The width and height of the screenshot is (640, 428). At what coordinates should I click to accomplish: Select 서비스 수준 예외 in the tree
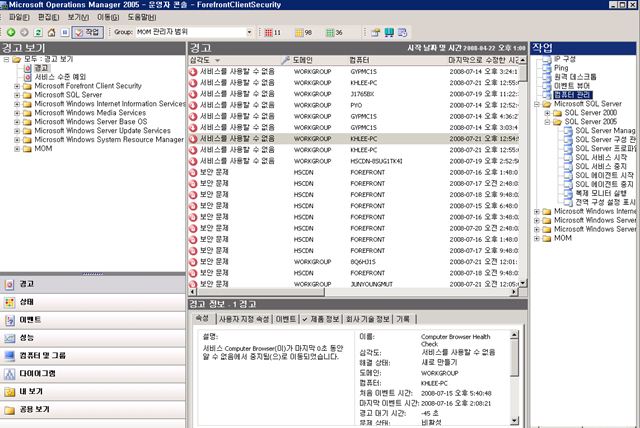[x=60, y=77]
